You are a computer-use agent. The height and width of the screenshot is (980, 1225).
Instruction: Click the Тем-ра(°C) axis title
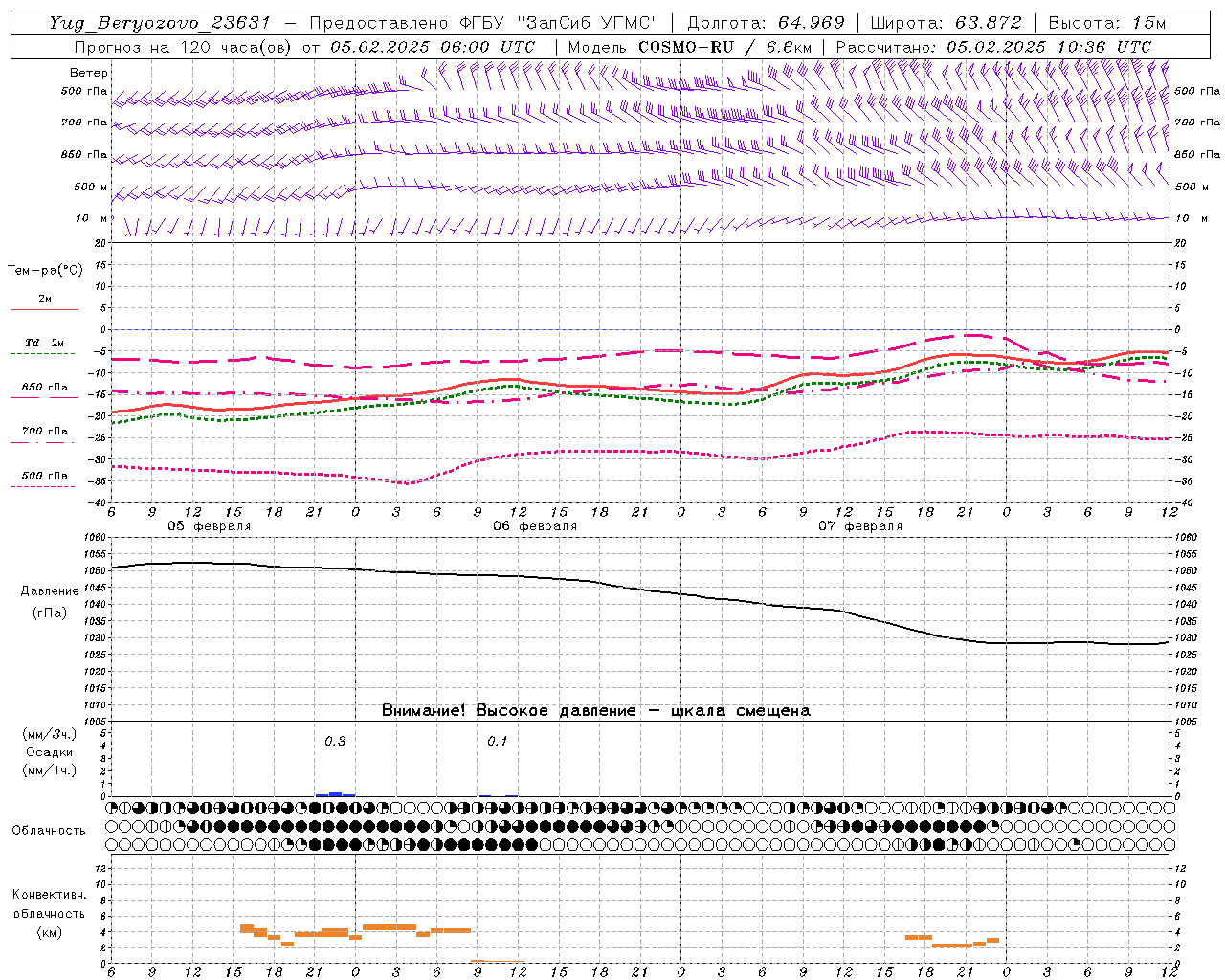tap(45, 271)
